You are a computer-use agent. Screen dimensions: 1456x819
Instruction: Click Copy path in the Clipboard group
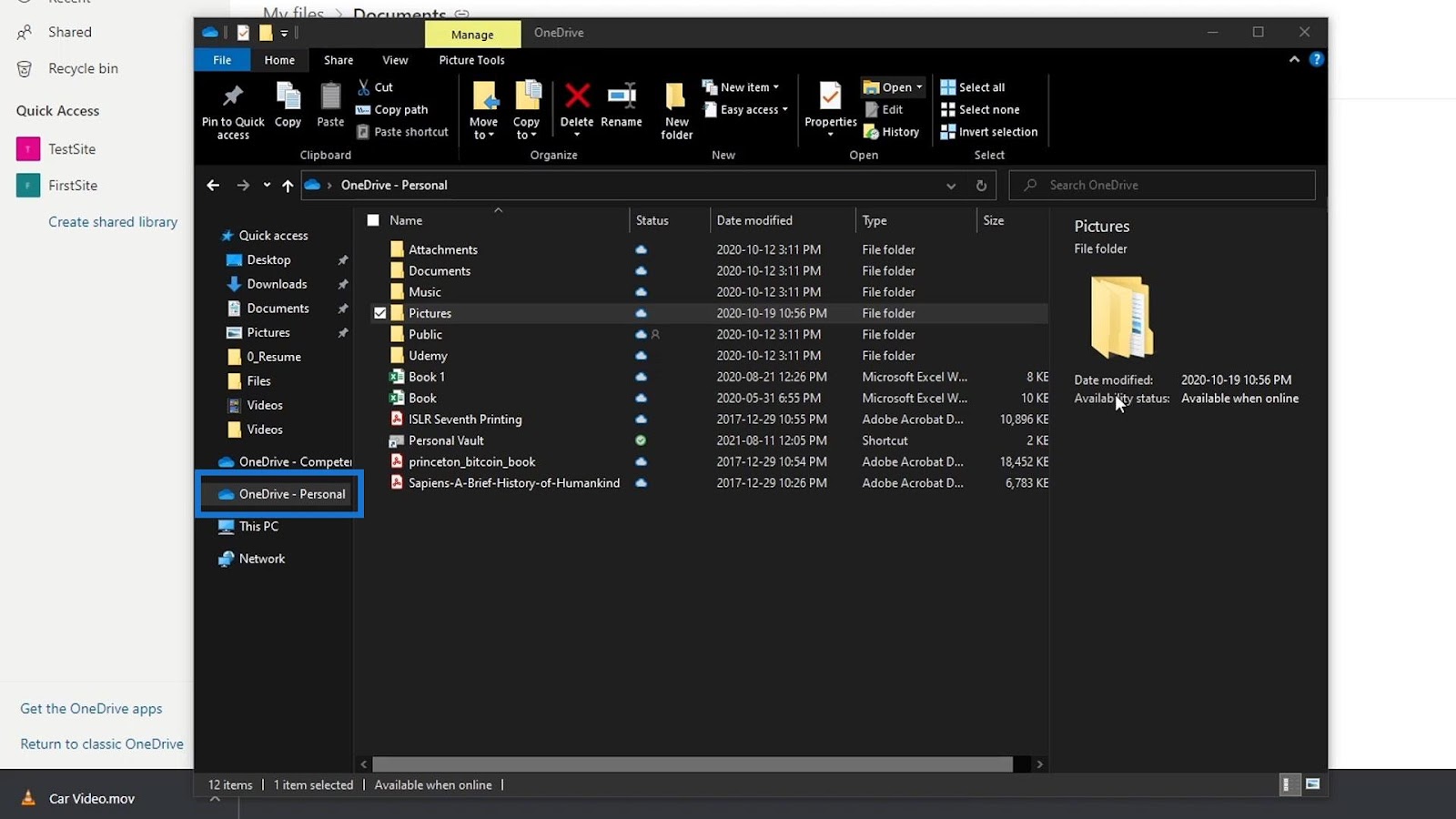(x=392, y=109)
